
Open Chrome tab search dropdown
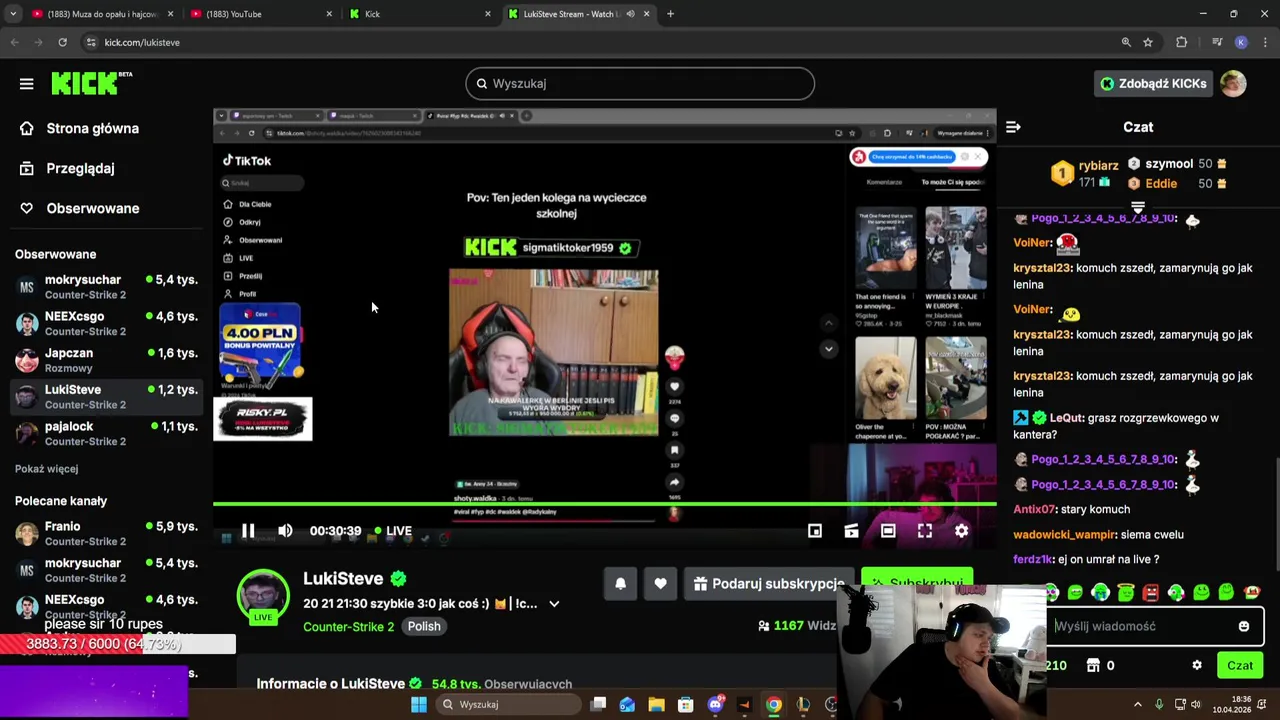click(x=13, y=14)
